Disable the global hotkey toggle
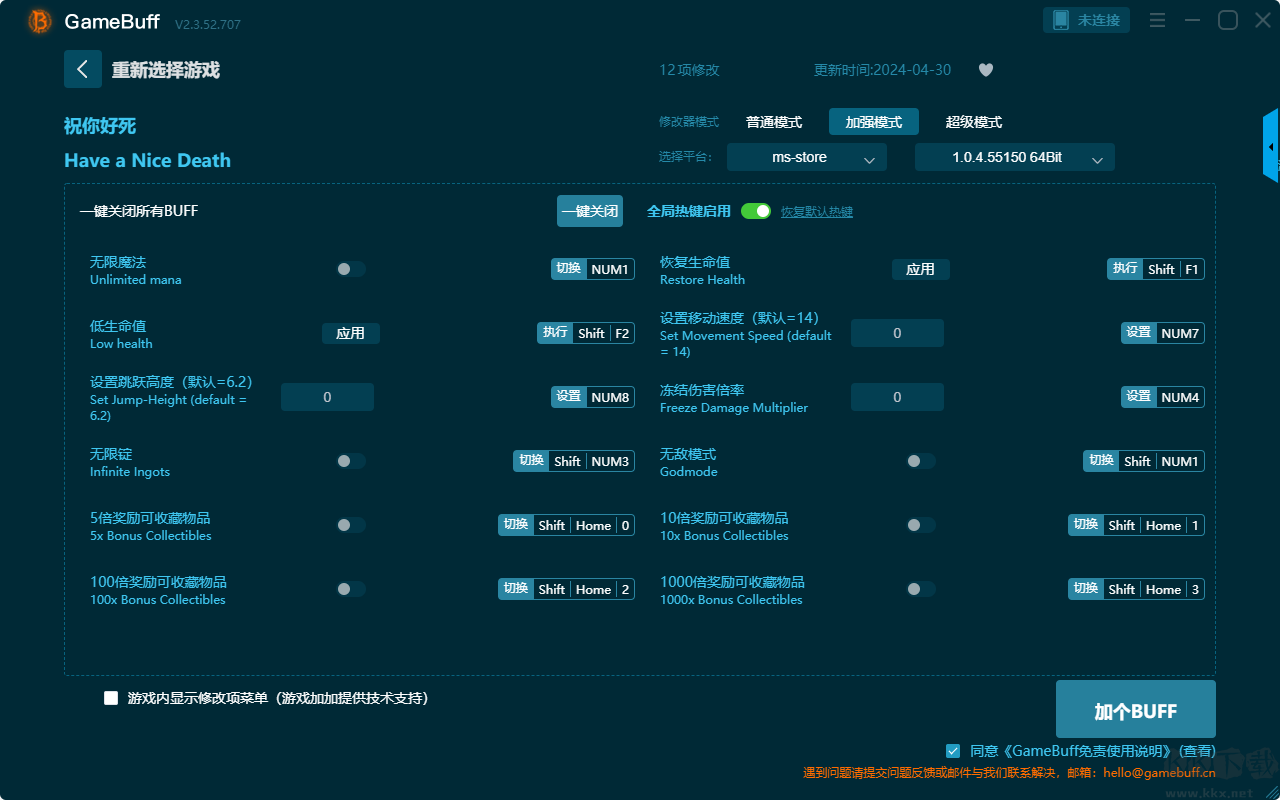1280x800 pixels. 756,211
